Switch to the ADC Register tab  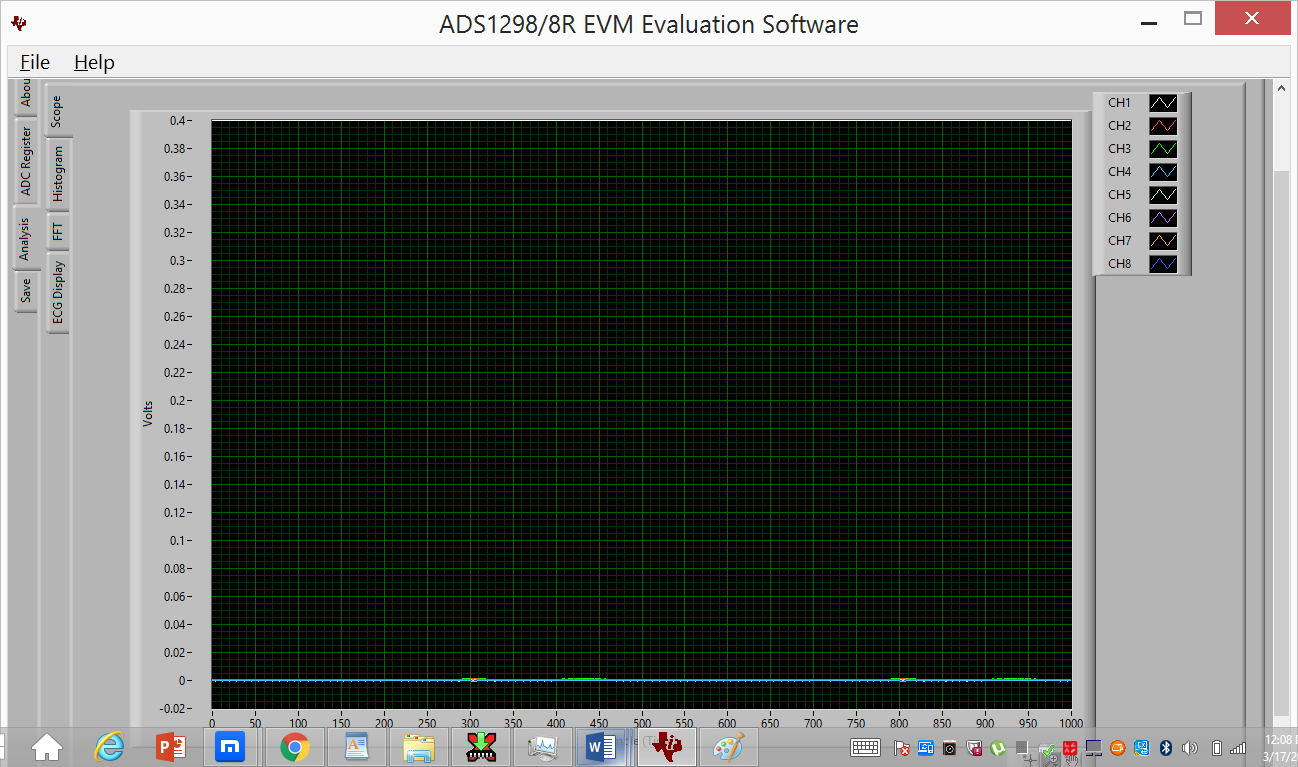(x=25, y=160)
